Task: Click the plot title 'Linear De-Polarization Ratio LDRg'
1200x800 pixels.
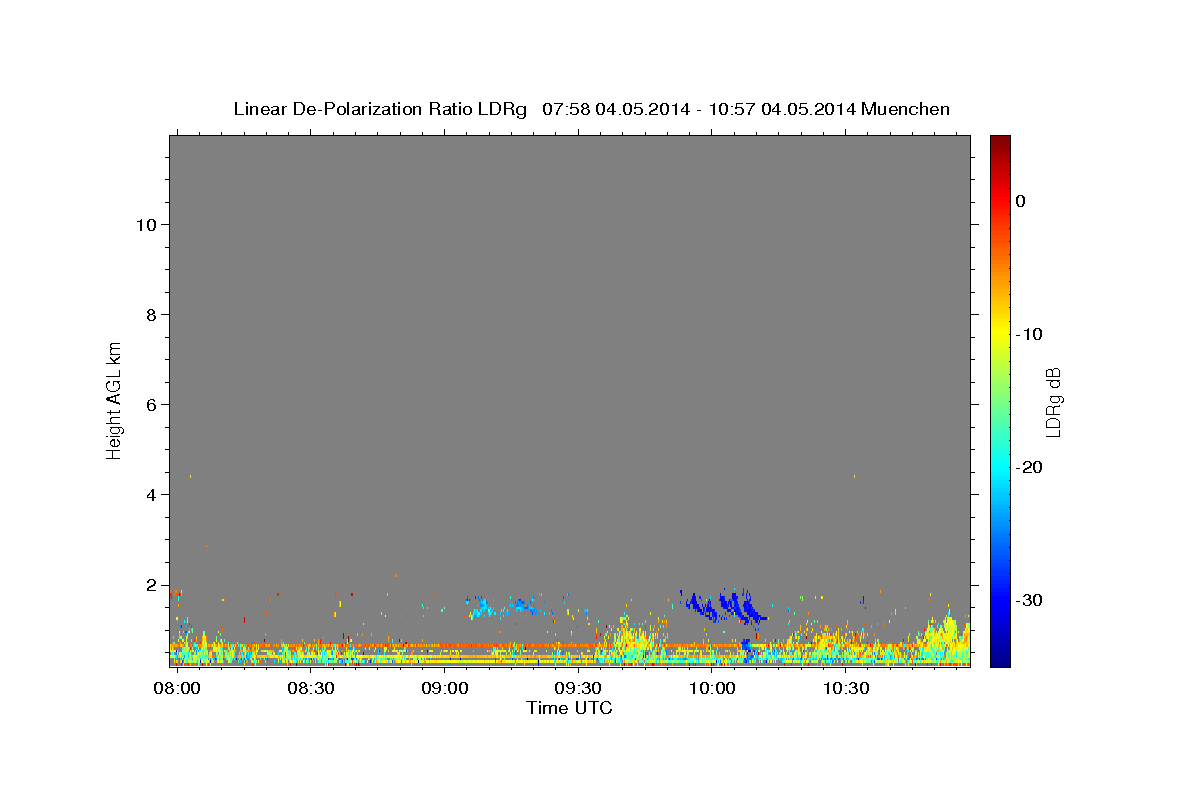Action: (x=380, y=109)
